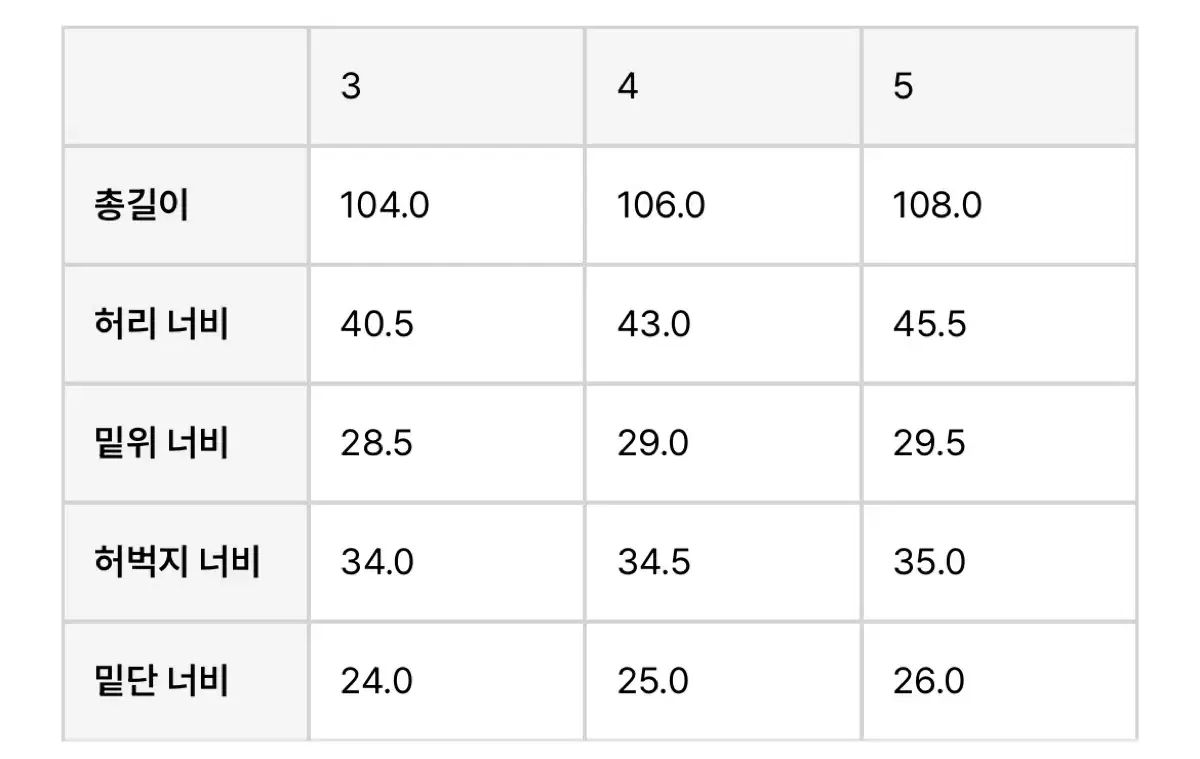1200x759 pixels.
Task: Select the 104.0 total length cell
Action: [x=447, y=205]
